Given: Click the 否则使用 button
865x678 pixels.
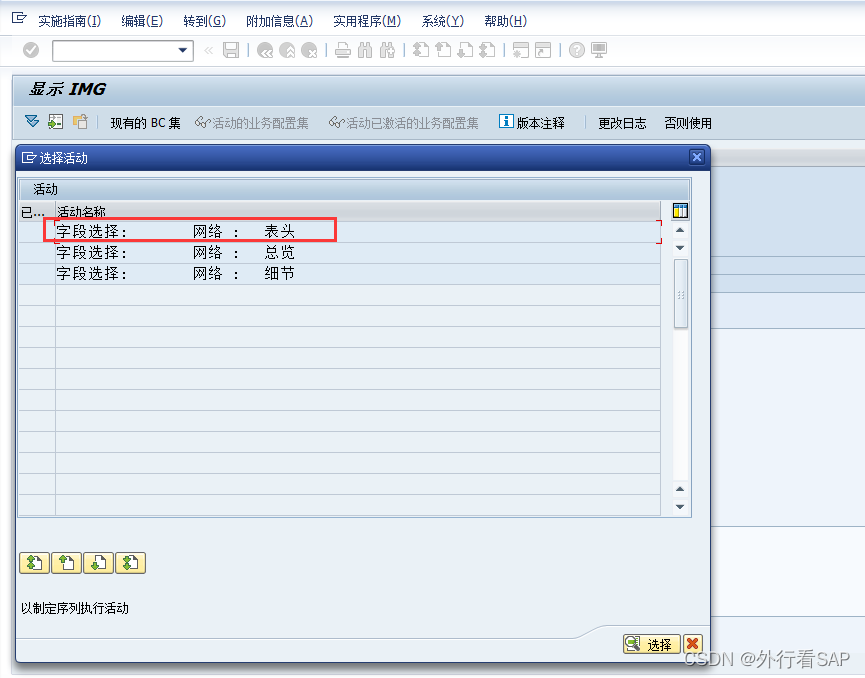Looking at the screenshot, I should [x=688, y=123].
